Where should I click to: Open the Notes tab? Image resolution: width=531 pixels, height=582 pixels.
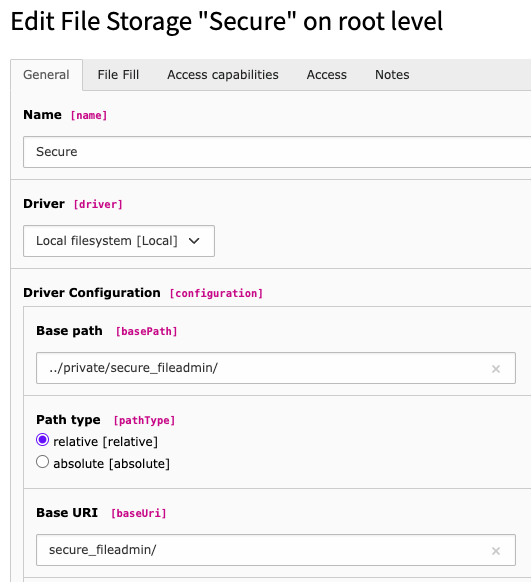pyautogui.click(x=392, y=75)
